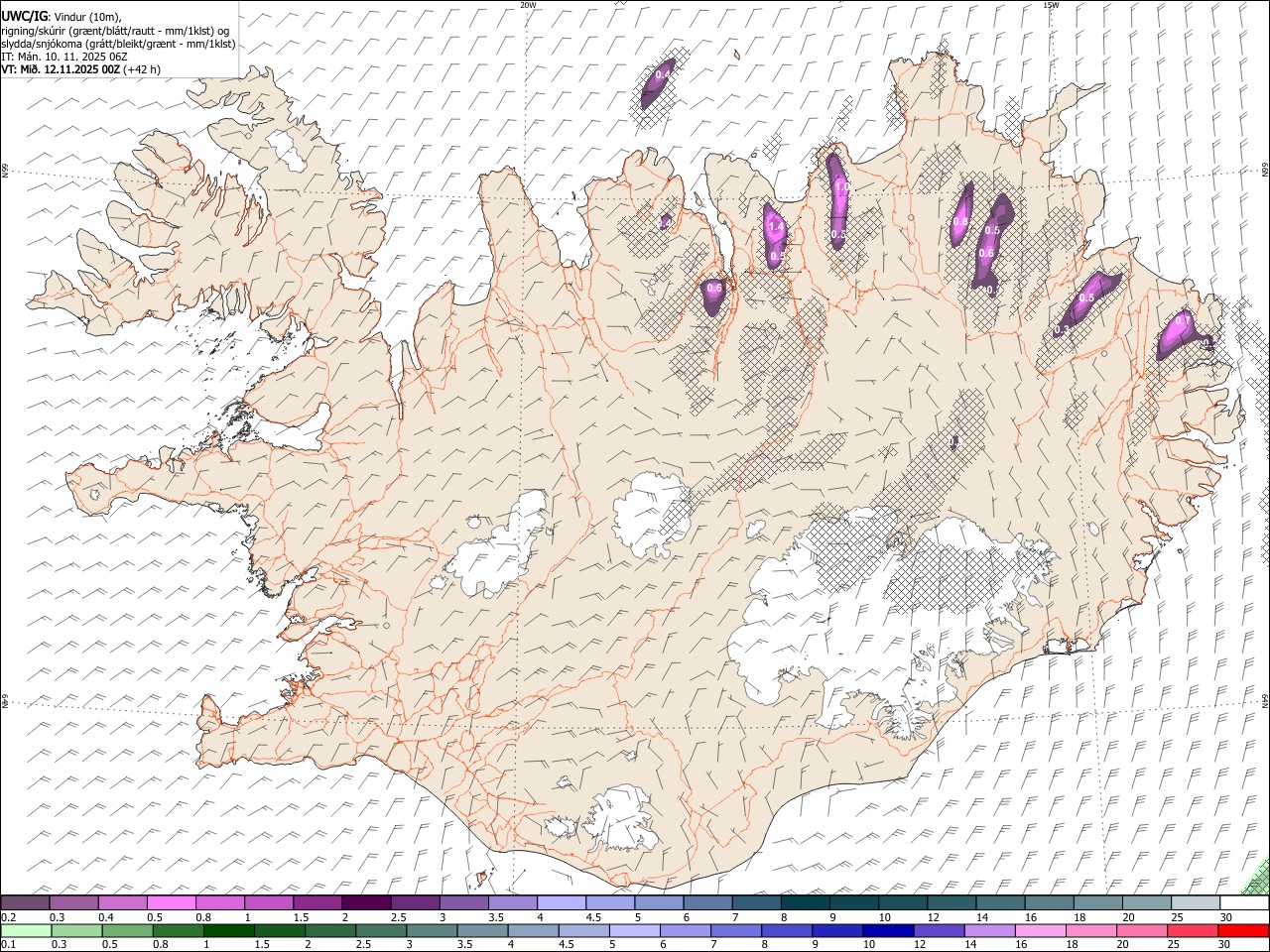Click the gray-purple 0.2 swatch starting the top legend
This screenshot has height=952, width=1270.
tap(25, 902)
